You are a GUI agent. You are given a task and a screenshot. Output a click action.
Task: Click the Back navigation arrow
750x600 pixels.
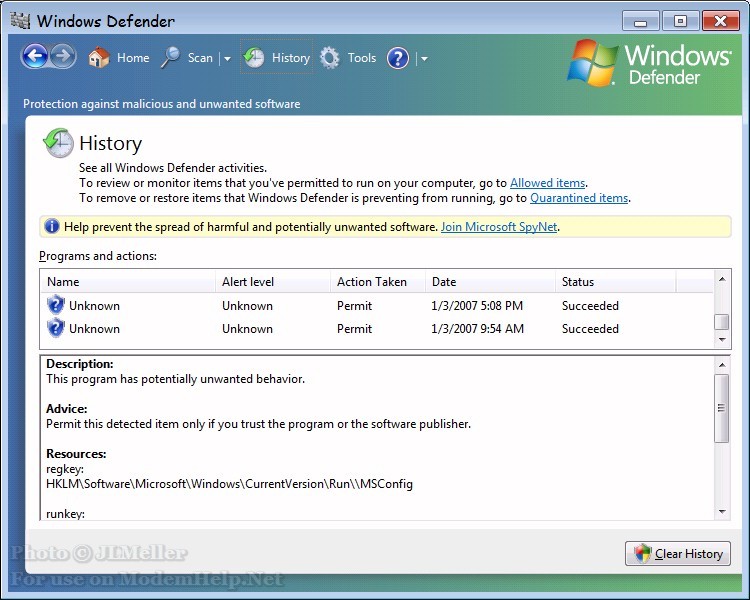pos(35,56)
